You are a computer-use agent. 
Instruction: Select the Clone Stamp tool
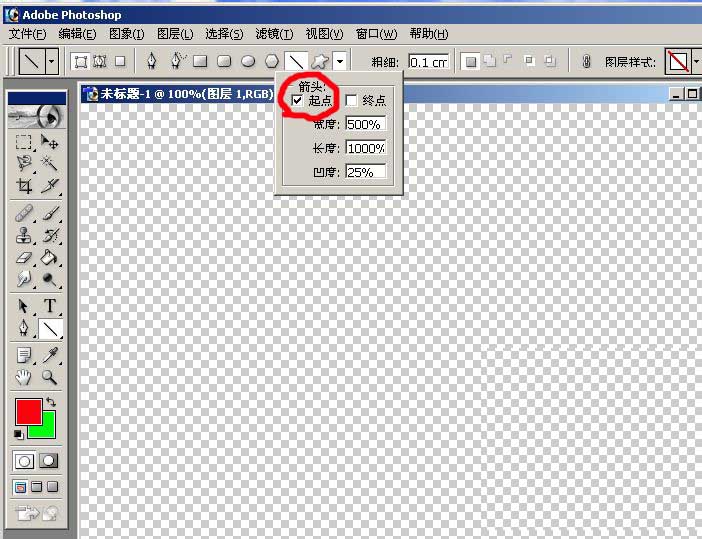pos(24,235)
